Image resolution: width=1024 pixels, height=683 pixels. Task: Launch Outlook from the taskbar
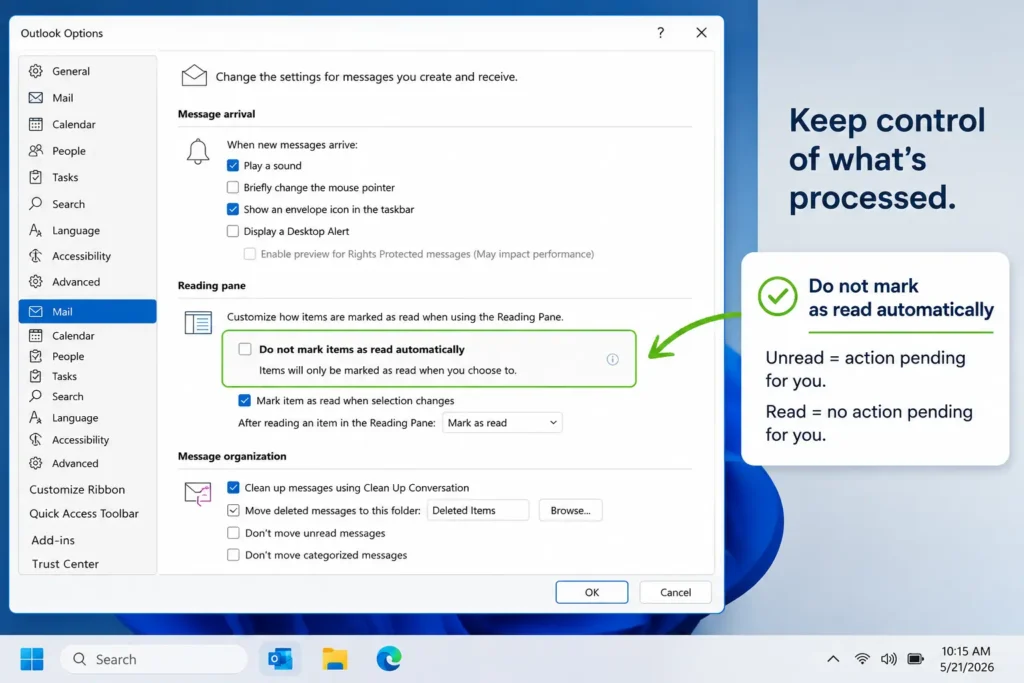pos(280,659)
